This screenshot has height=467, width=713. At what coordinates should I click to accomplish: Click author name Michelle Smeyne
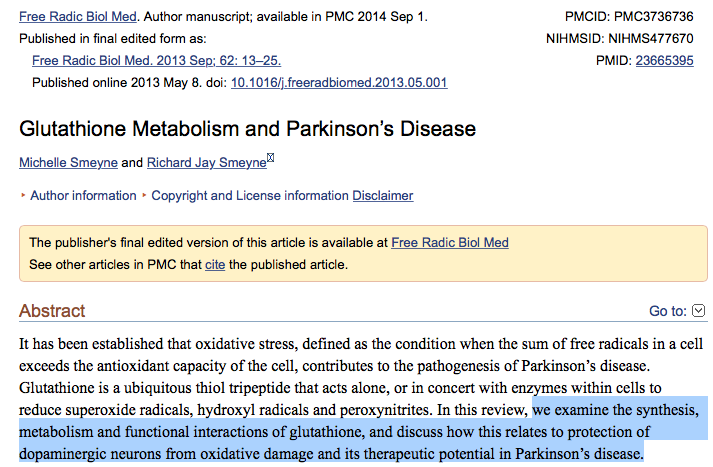68,163
